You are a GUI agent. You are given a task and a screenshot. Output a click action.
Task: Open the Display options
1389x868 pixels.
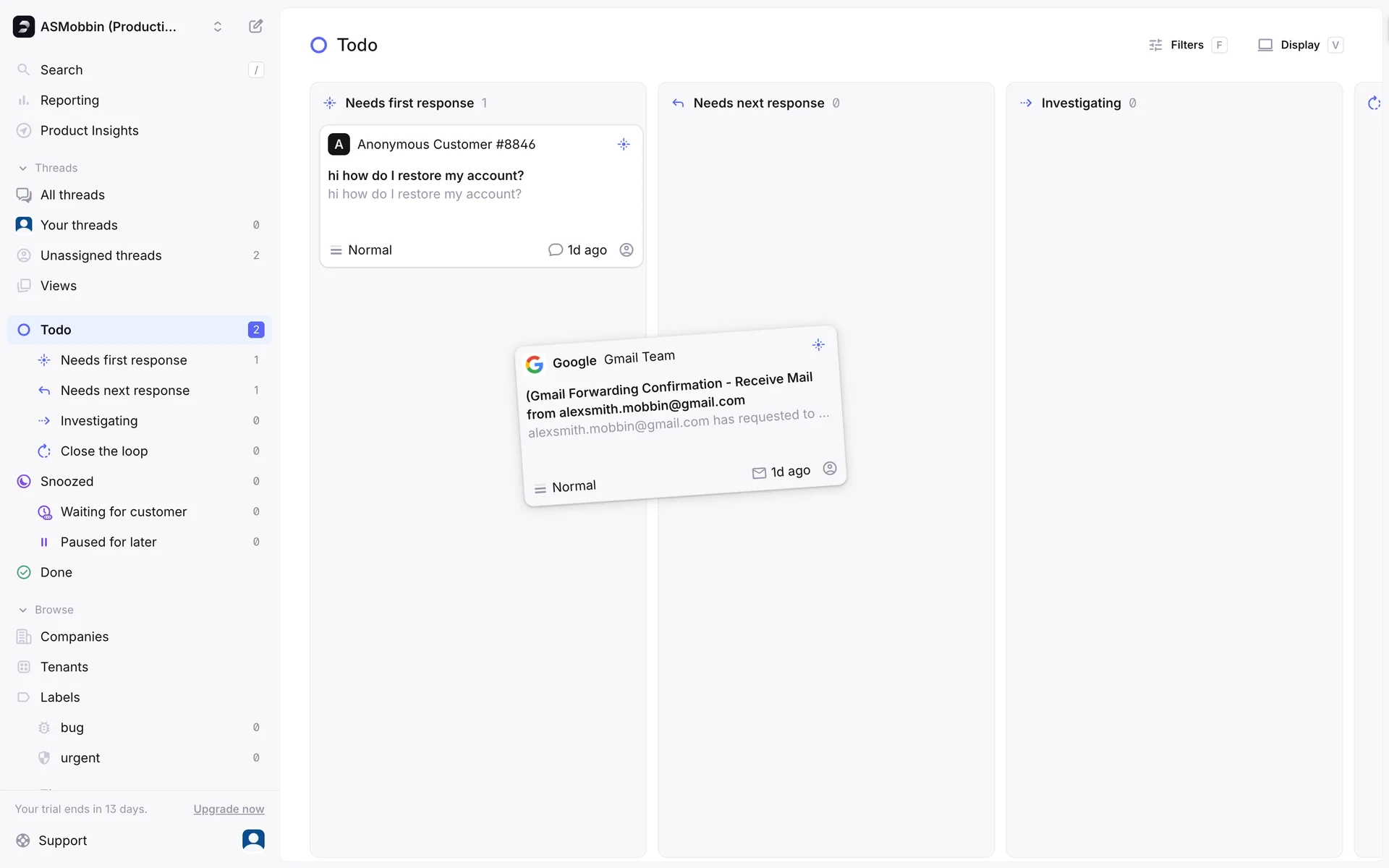[1299, 45]
